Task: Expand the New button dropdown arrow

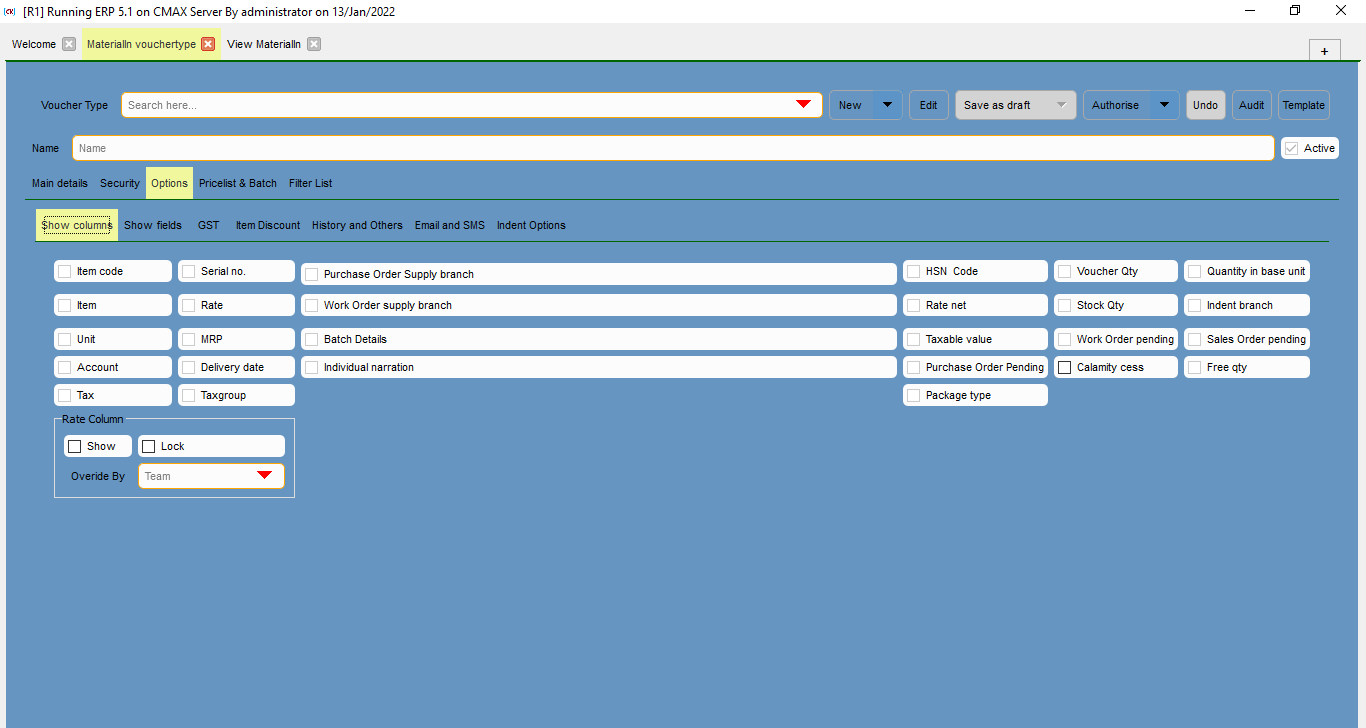Action: coord(887,105)
